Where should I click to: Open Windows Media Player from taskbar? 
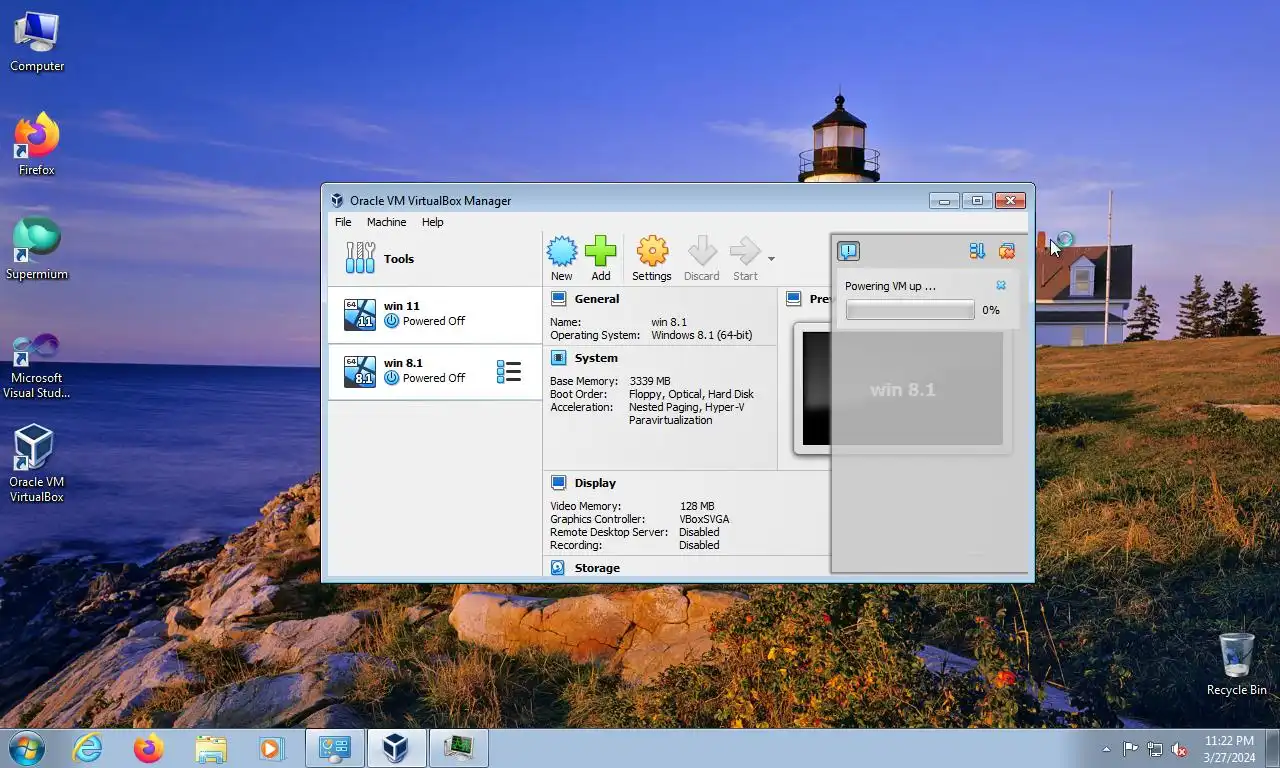(271, 748)
